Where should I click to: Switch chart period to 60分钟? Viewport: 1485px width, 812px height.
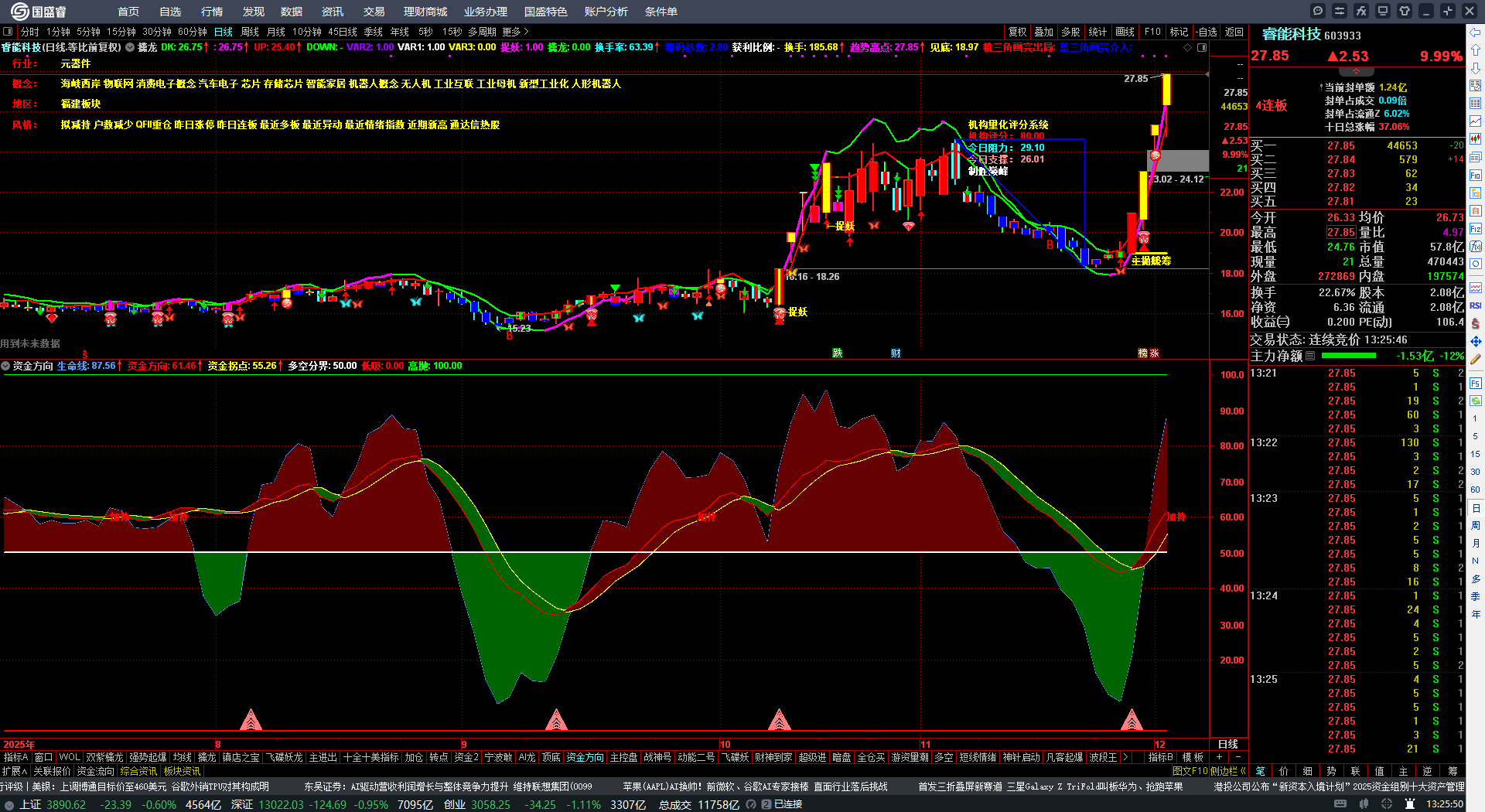coord(193,32)
